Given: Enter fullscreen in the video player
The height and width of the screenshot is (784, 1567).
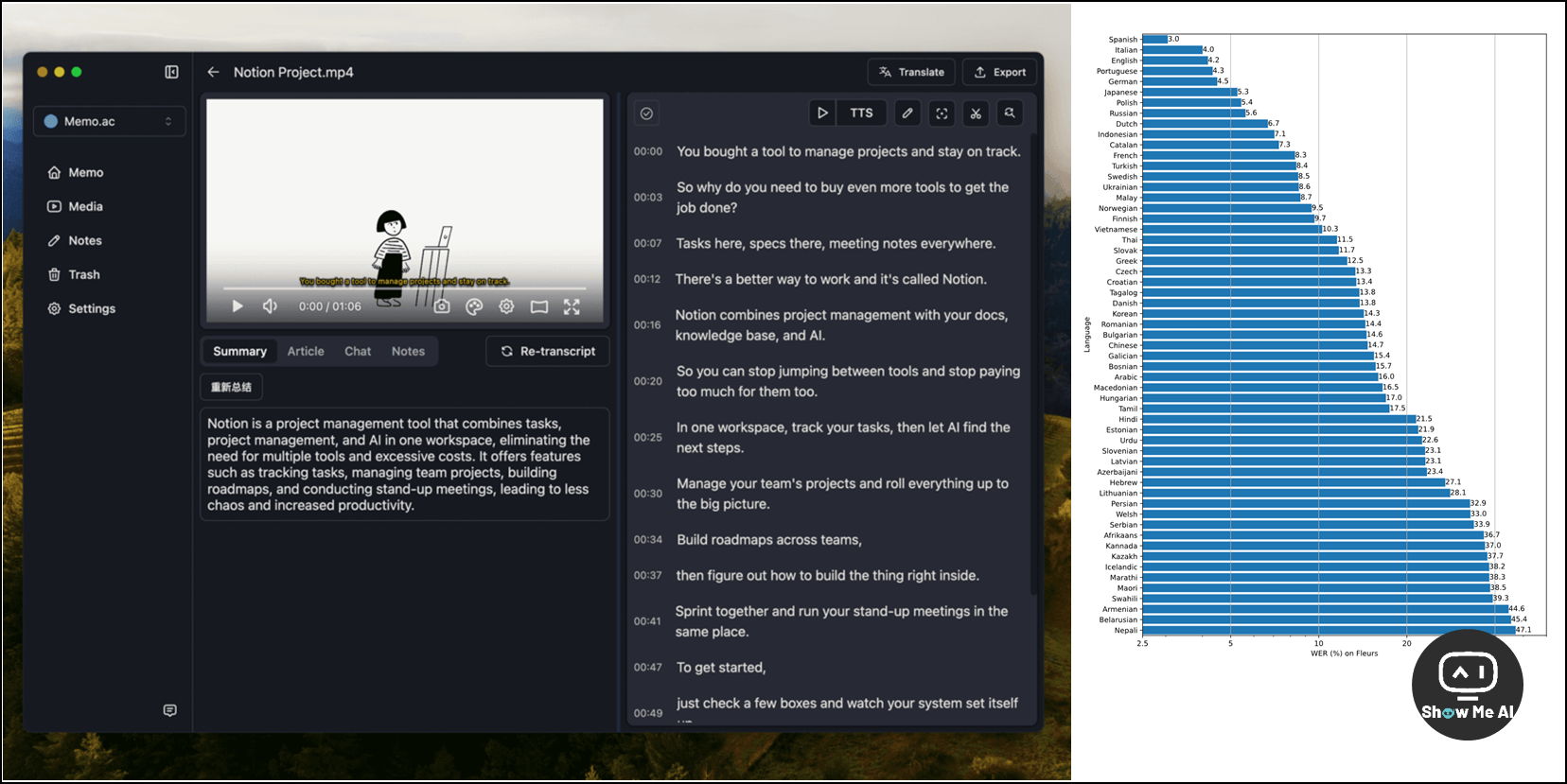Looking at the screenshot, I should point(572,306).
